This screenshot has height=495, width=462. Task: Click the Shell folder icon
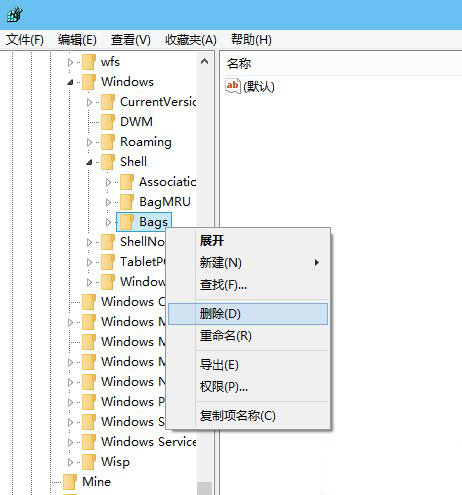point(108,162)
